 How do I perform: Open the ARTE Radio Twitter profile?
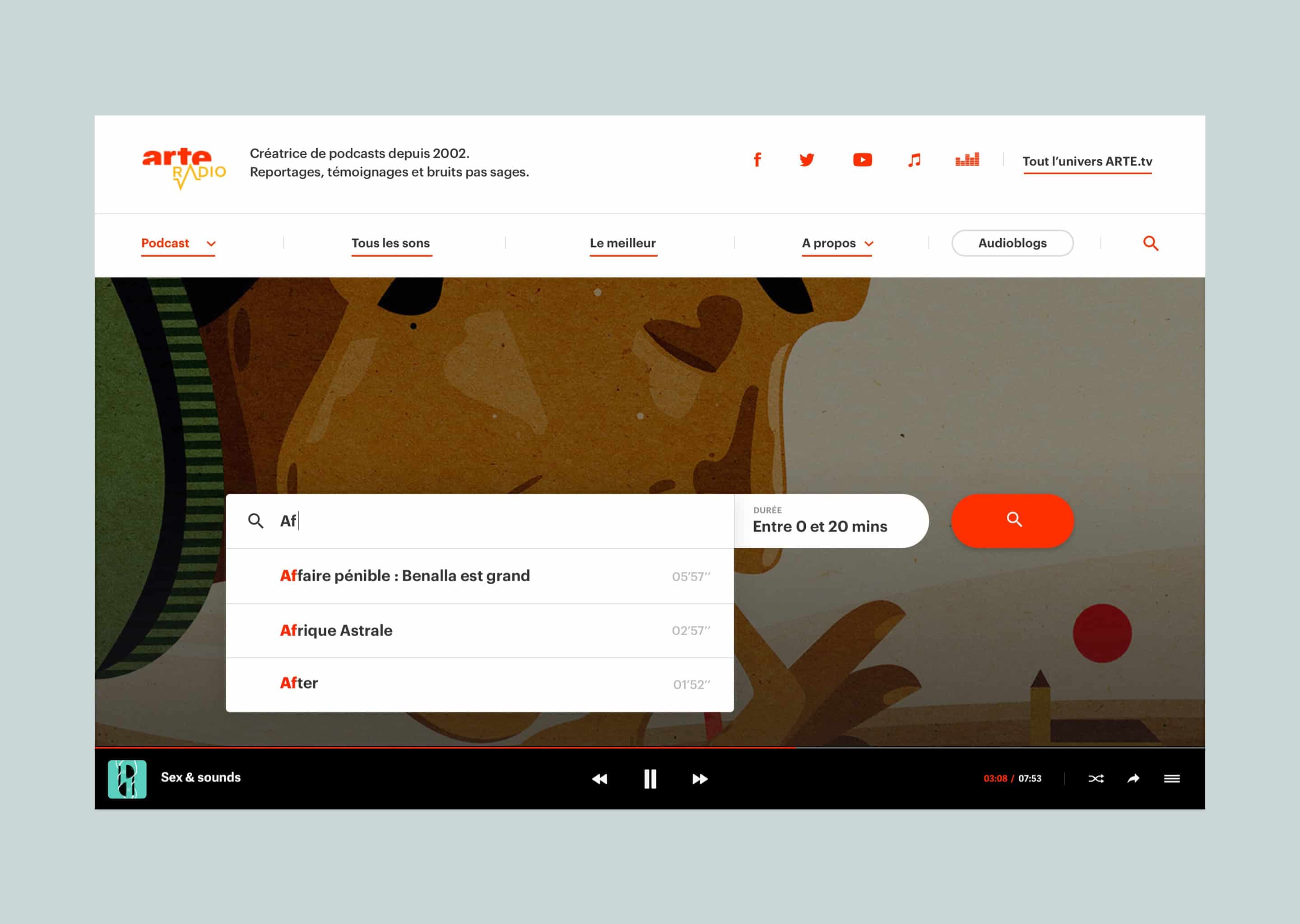coord(807,160)
